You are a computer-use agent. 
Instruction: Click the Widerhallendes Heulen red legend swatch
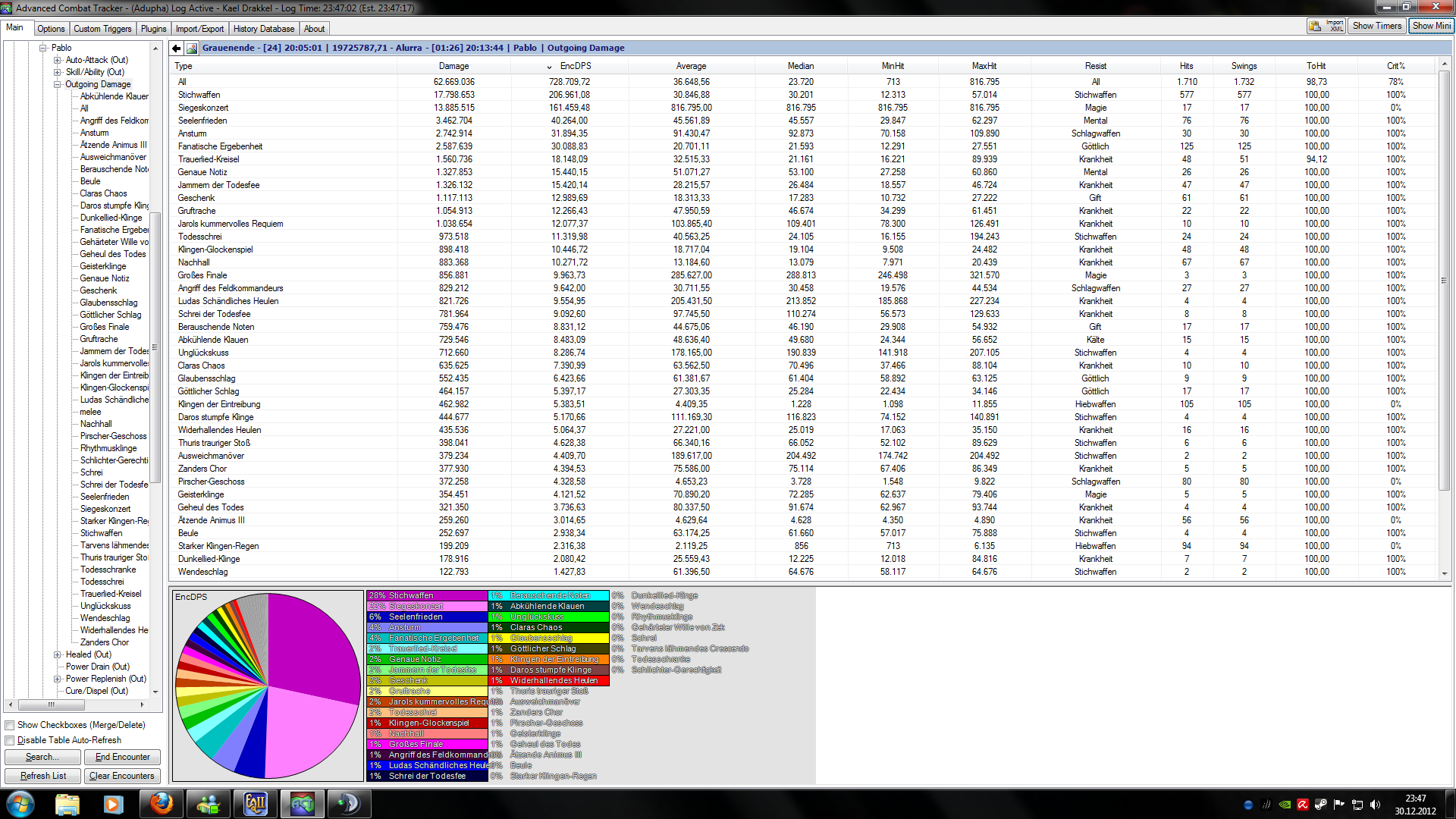[549, 680]
